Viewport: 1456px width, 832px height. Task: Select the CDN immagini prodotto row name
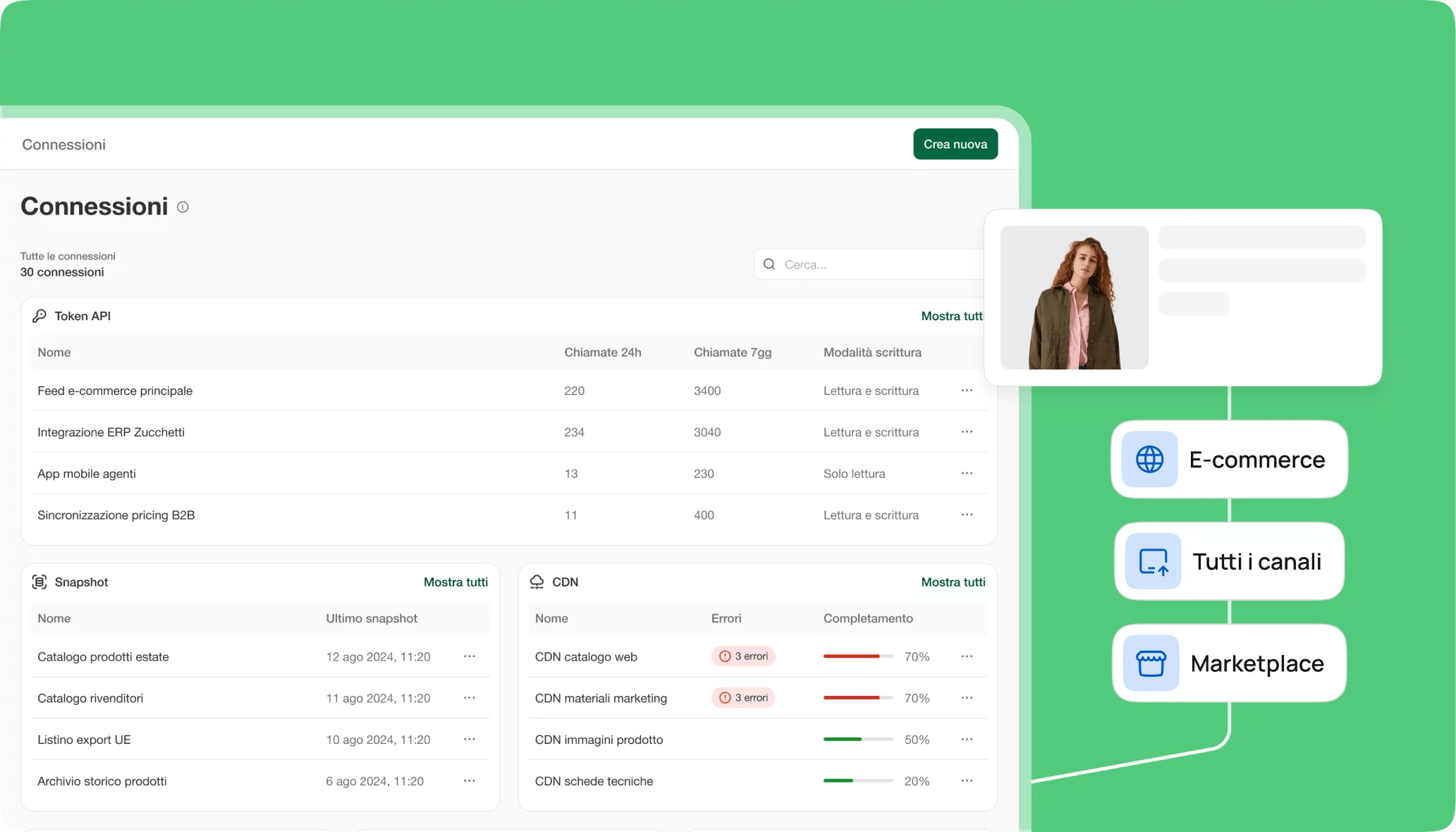[599, 740]
